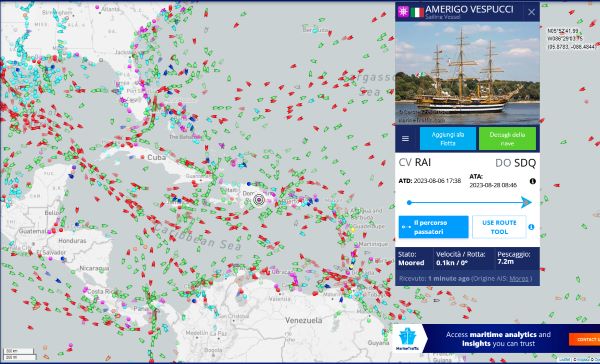Click the blue info icon beside Use Route Tool
Viewport: 600px width, 364px height.
[x=531, y=227]
